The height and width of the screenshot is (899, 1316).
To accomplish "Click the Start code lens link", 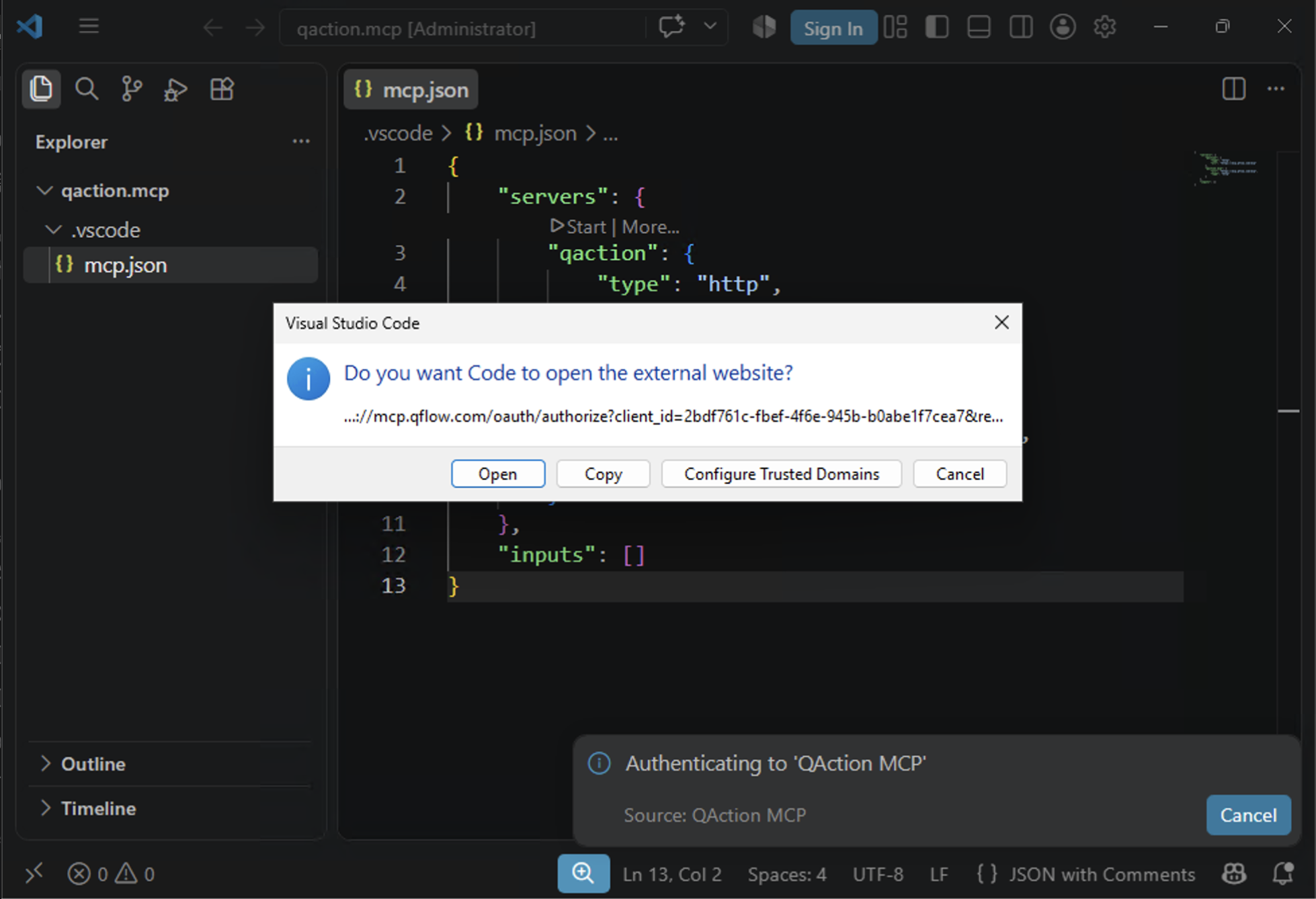I will [x=579, y=227].
